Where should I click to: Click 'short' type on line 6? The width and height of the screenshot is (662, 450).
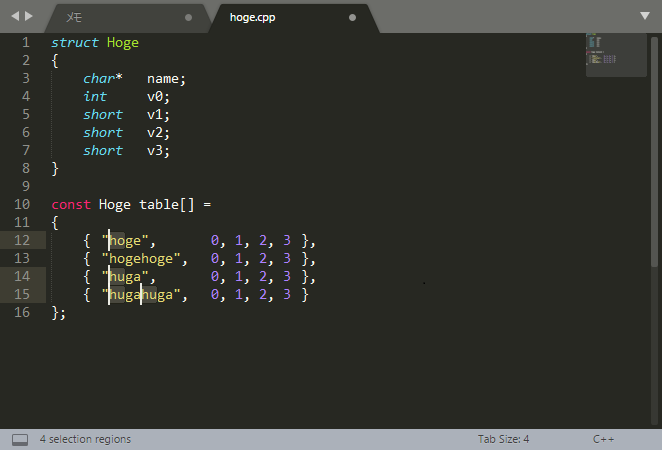(x=103, y=133)
